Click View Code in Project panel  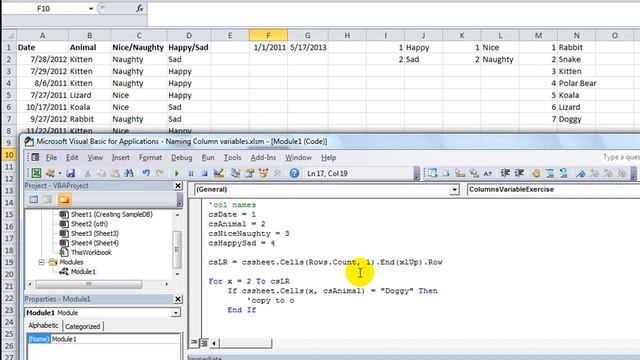33,200
